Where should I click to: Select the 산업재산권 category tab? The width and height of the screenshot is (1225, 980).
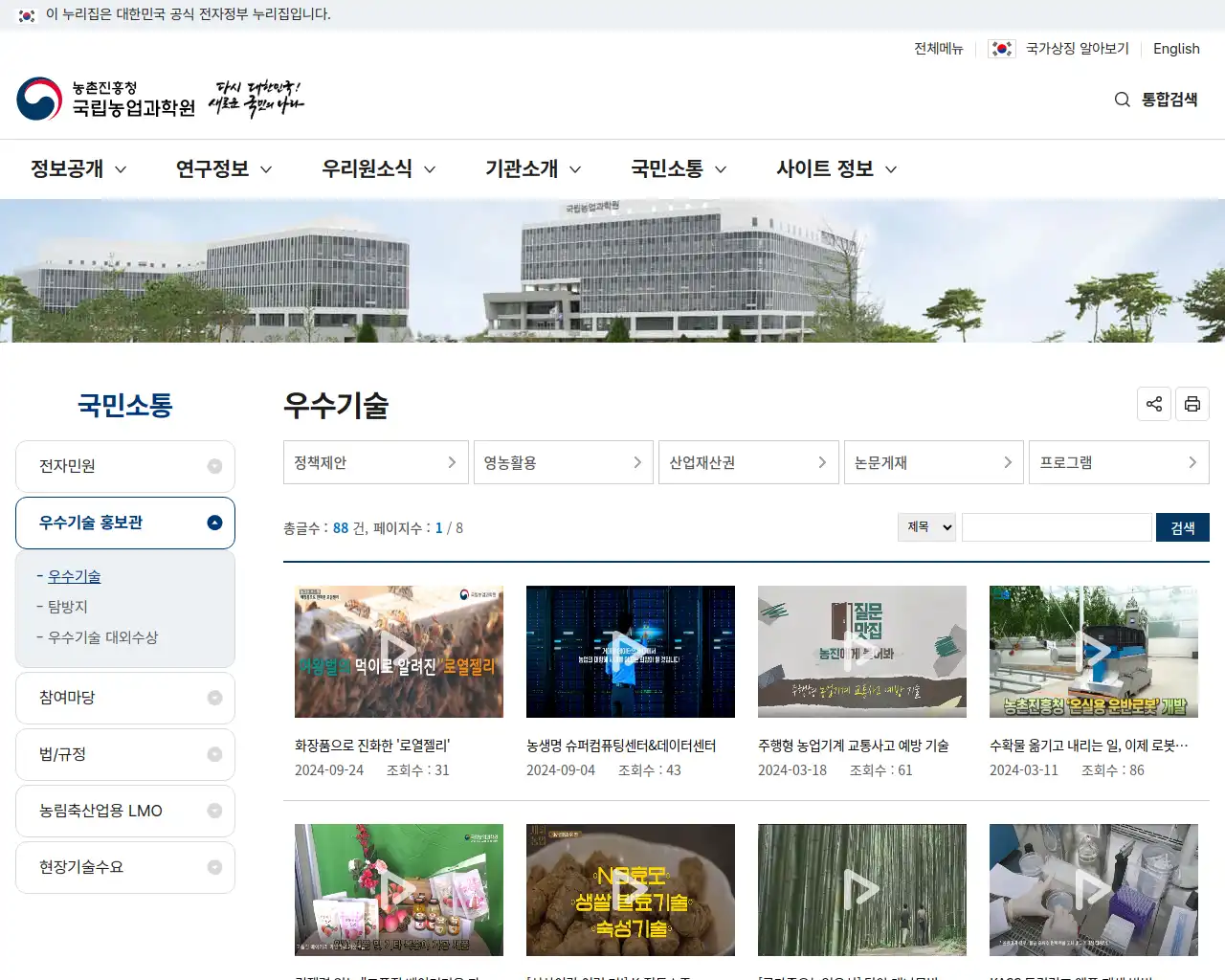point(748,462)
